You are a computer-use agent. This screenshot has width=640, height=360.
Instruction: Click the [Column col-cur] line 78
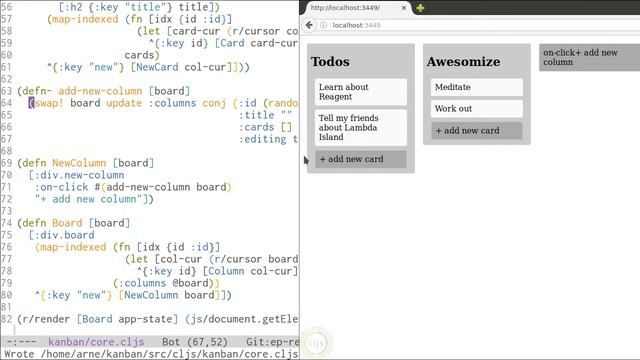(x=218, y=271)
